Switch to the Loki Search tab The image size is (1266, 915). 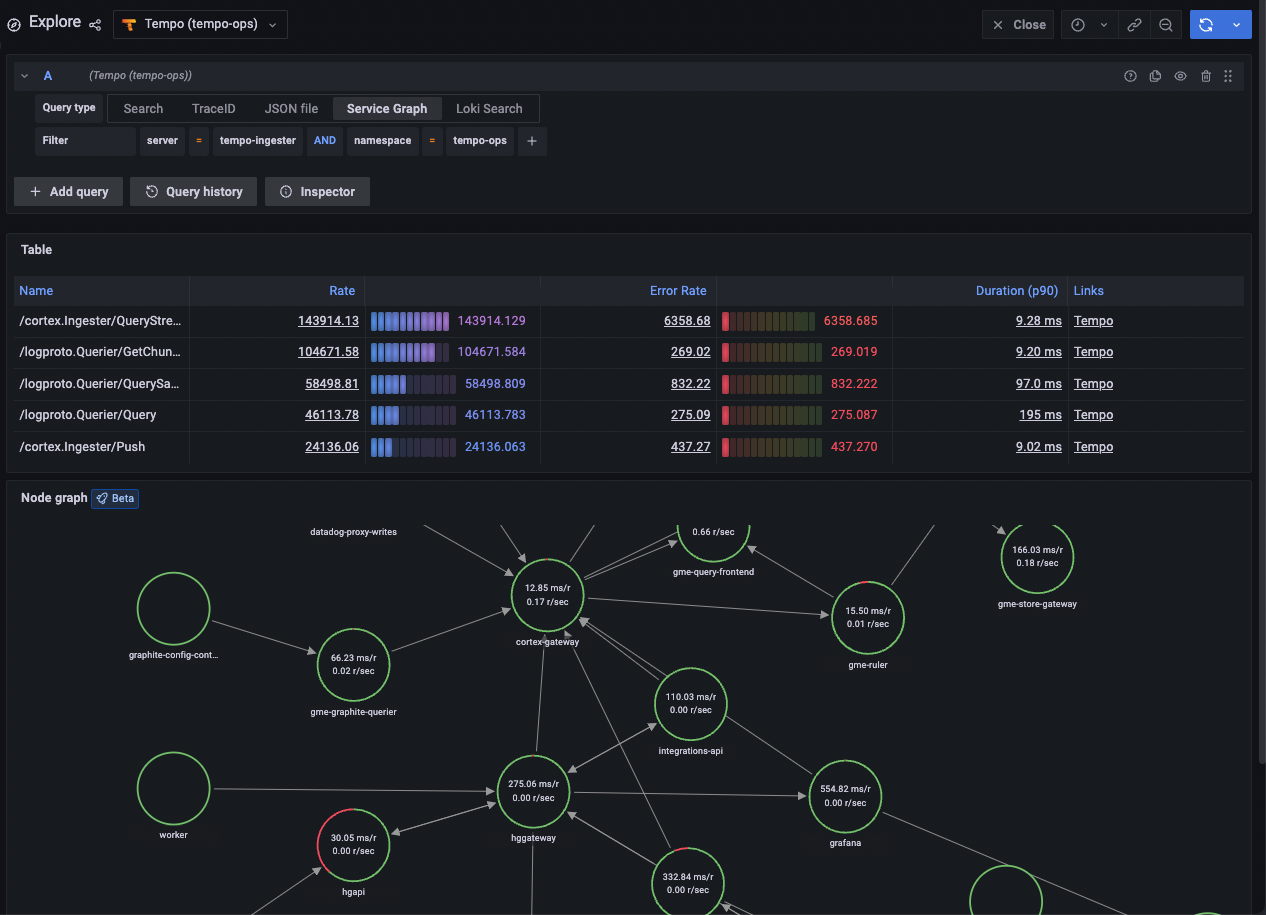(489, 108)
